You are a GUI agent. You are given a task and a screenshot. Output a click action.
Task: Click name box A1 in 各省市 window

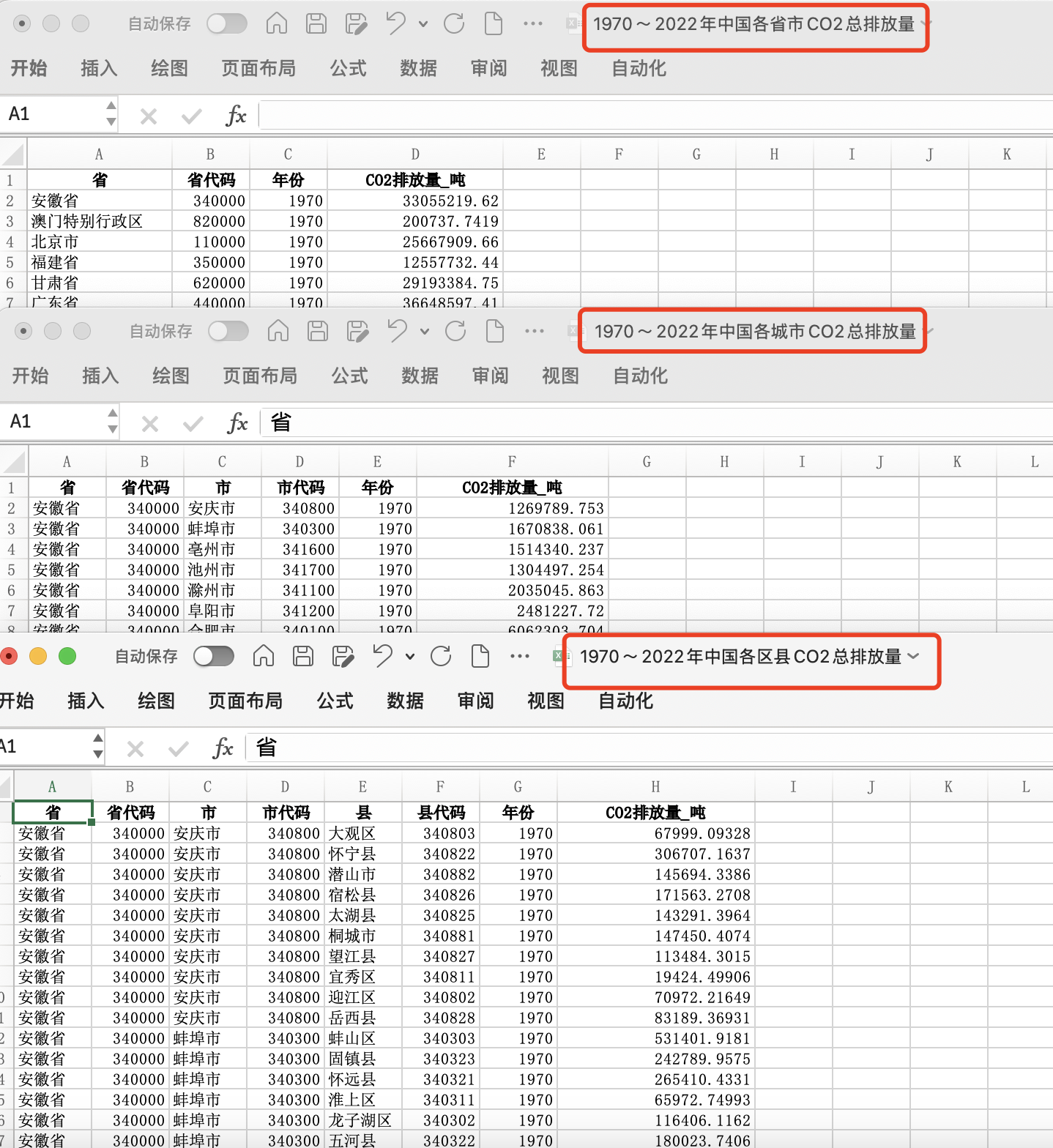(x=51, y=114)
